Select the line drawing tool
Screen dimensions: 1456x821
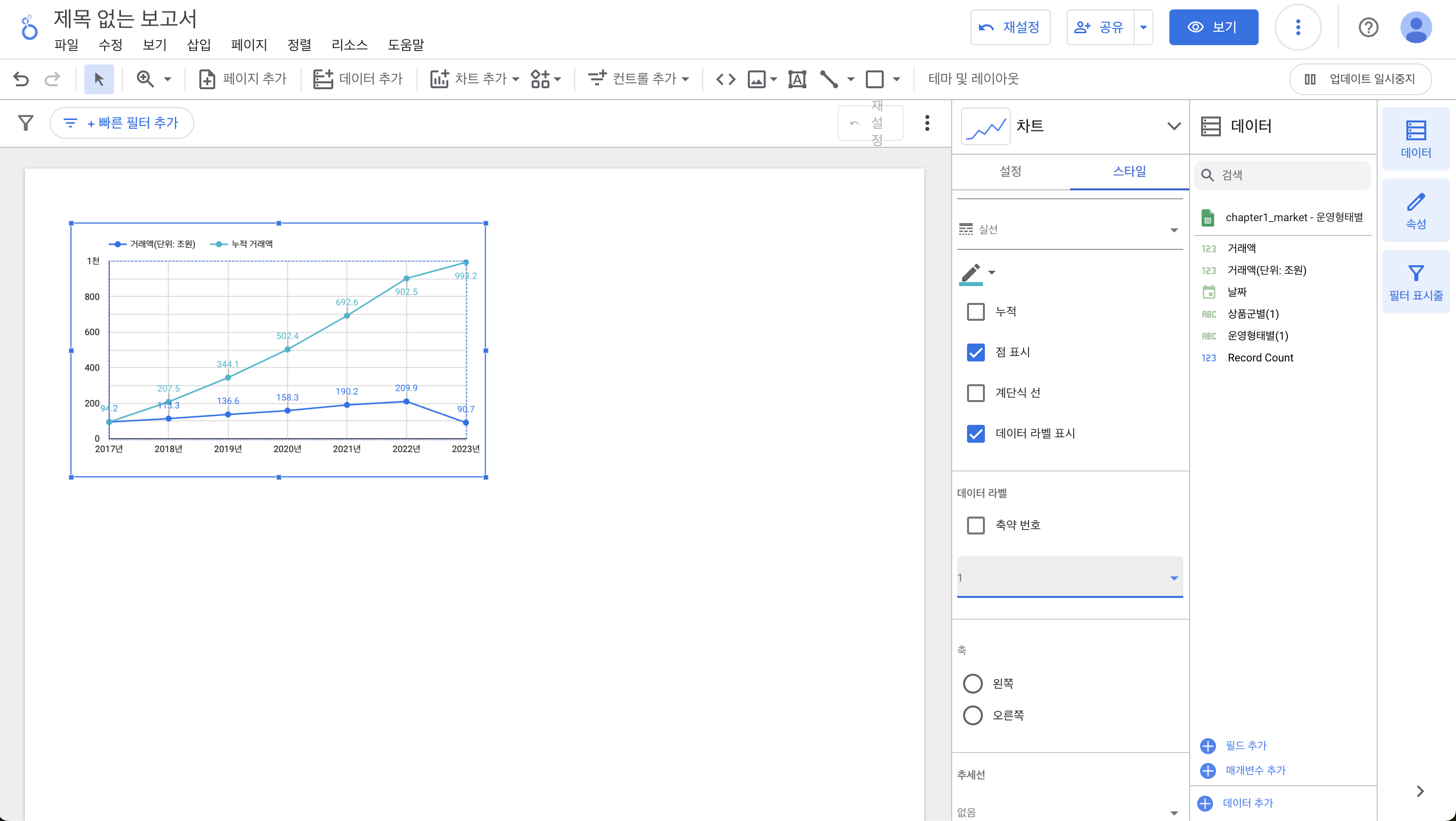(829, 78)
